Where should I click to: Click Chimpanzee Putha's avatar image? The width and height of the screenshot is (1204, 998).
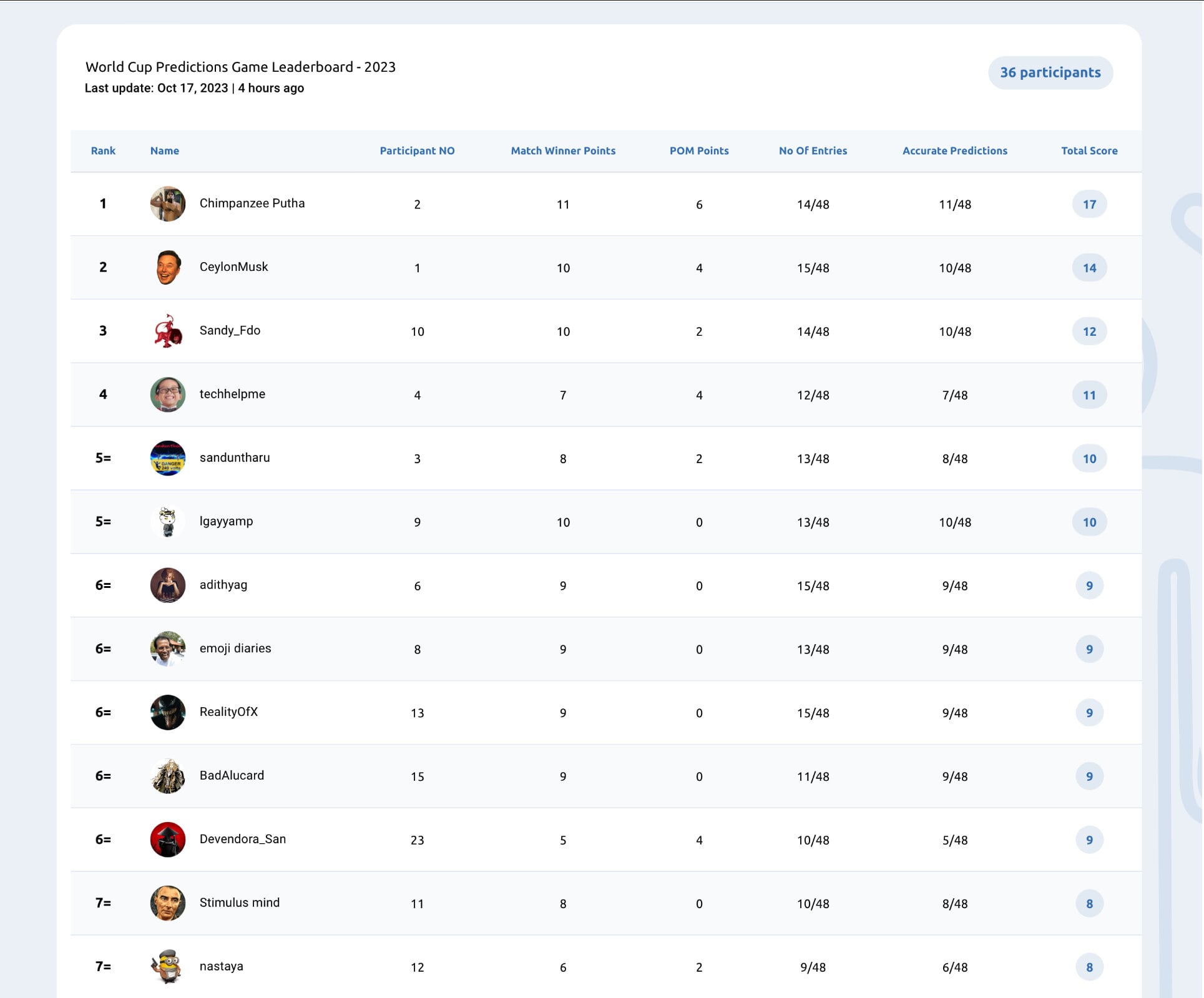pyautogui.click(x=168, y=203)
